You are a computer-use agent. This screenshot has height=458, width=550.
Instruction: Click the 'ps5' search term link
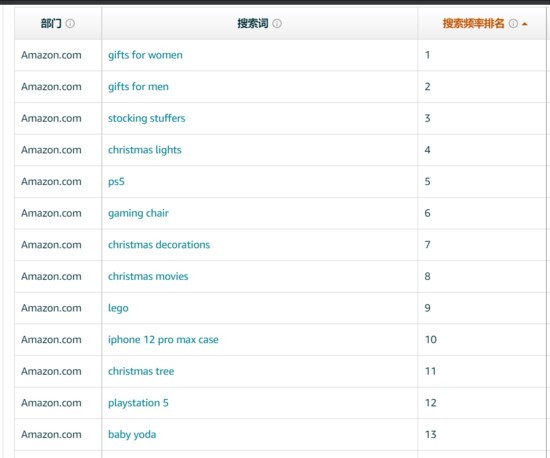pos(116,182)
